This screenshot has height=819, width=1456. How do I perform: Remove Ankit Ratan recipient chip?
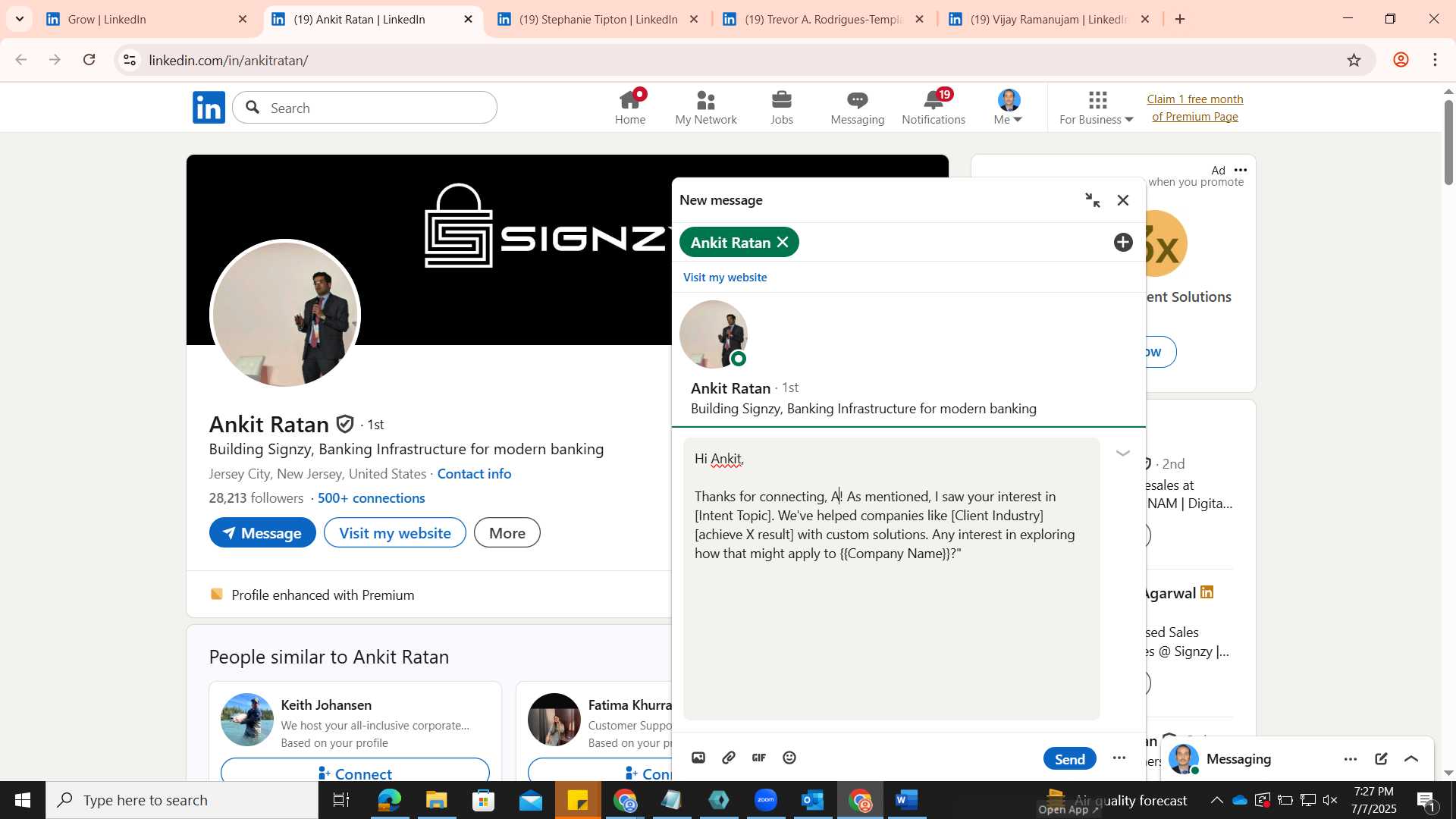pyautogui.click(x=783, y=243)
